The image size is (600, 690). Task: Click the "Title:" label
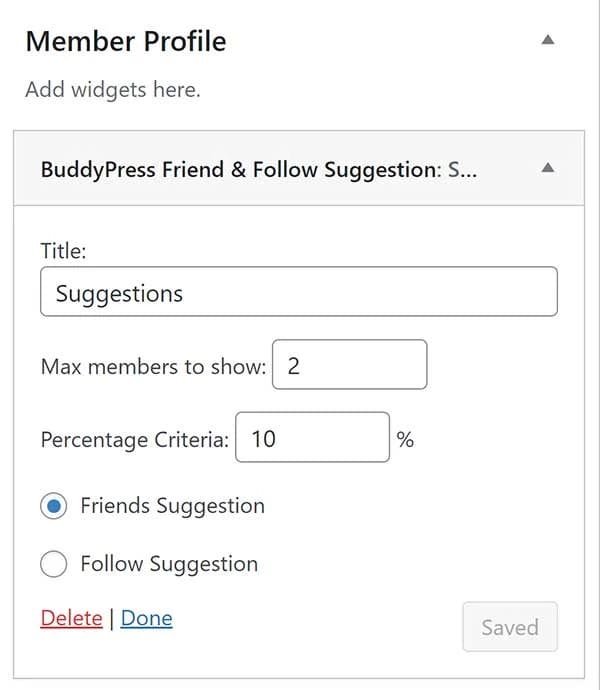coord(63,251)
